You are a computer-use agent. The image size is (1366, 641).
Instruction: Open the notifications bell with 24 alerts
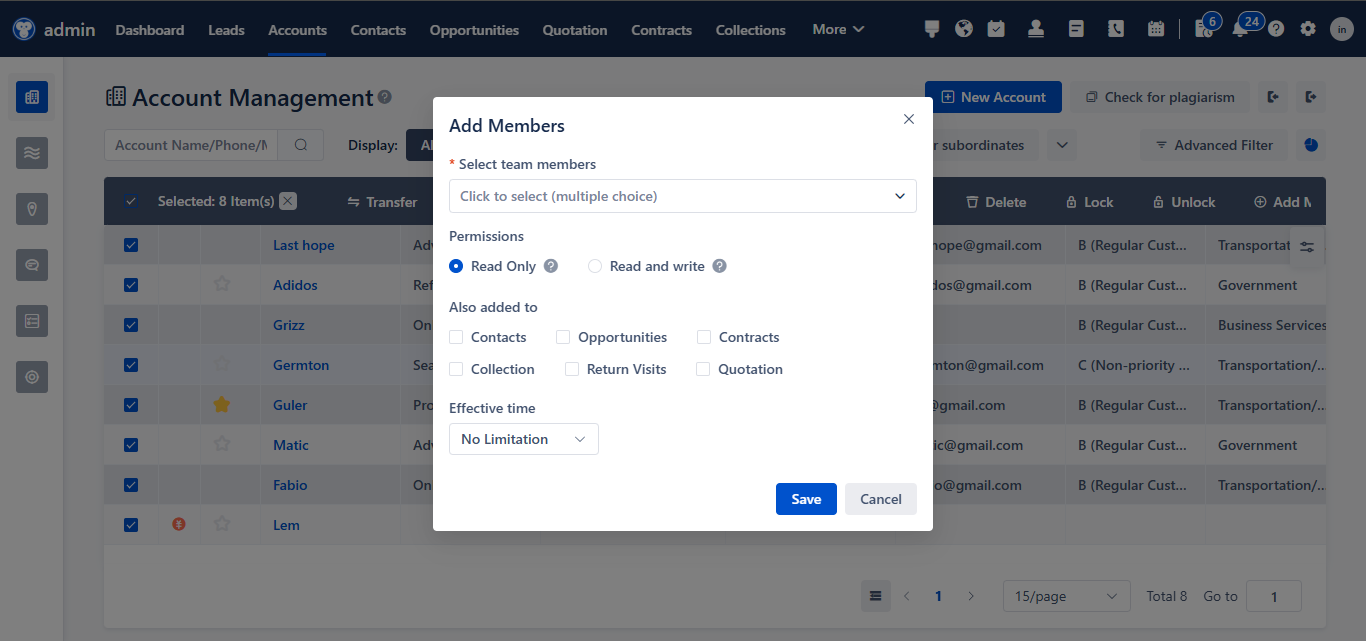[1240, 28]
